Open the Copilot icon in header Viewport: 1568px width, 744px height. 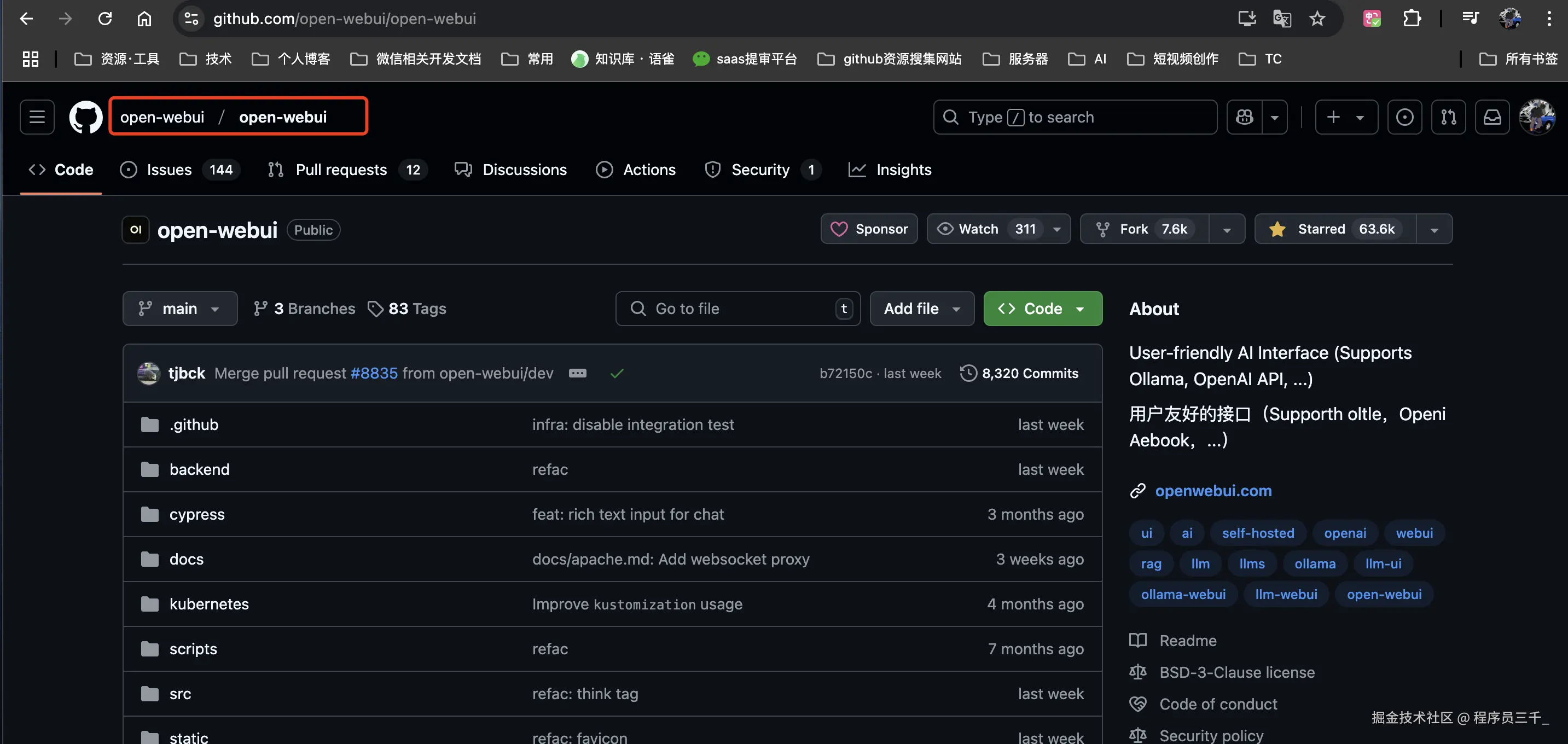pos(1244,117)
